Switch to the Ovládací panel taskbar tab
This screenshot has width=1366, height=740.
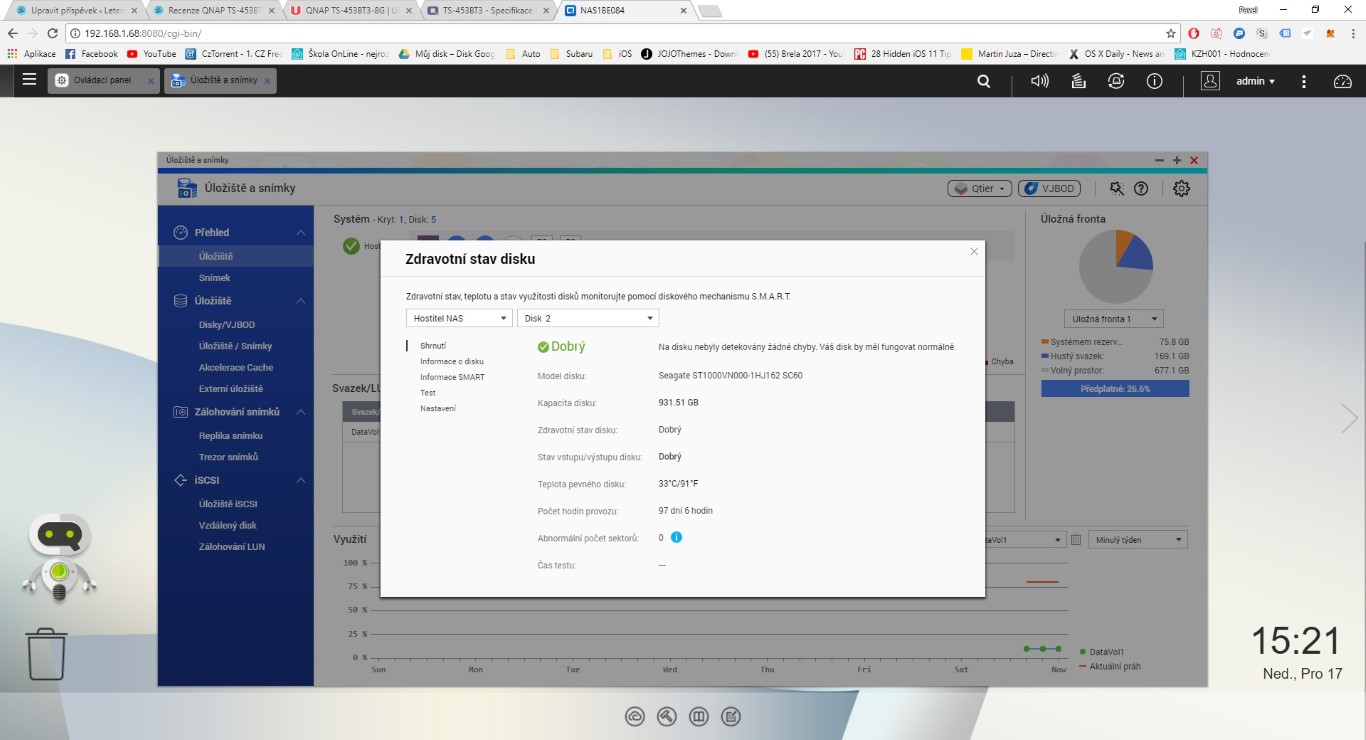tap(103, 80)
